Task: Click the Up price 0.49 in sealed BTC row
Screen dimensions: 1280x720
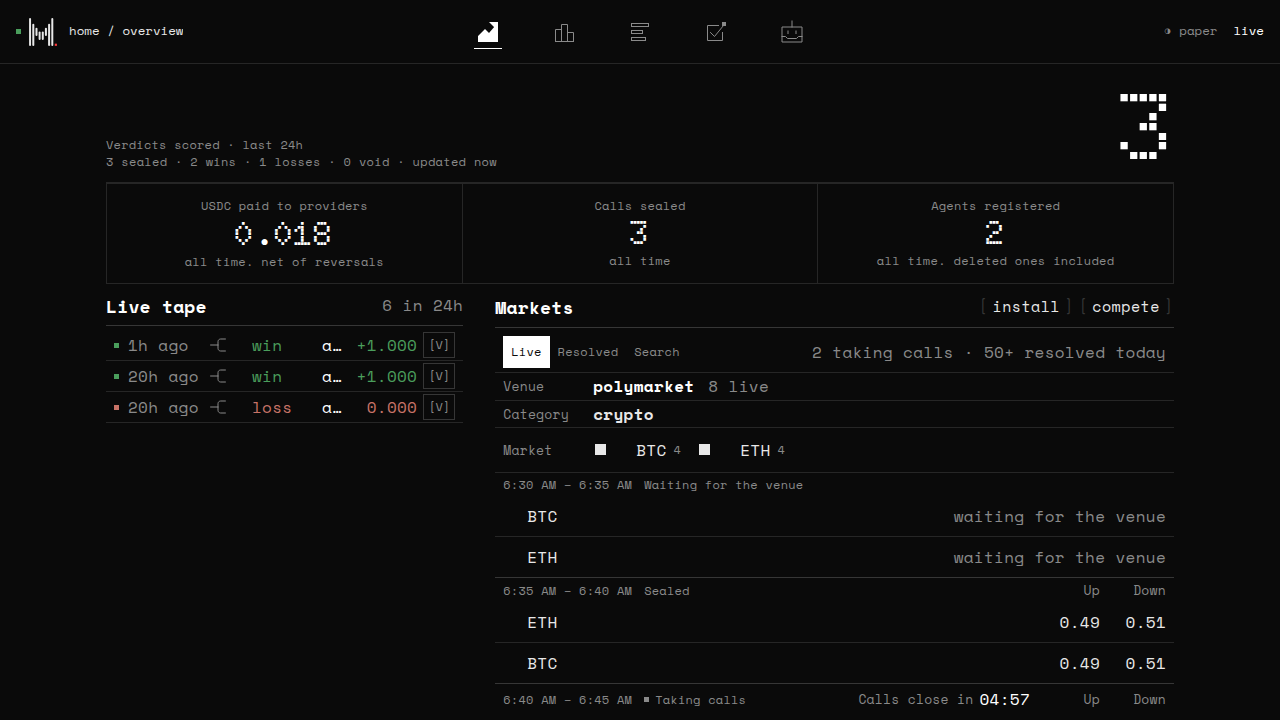Action: pyautogui.click(x=1080, y=664)
